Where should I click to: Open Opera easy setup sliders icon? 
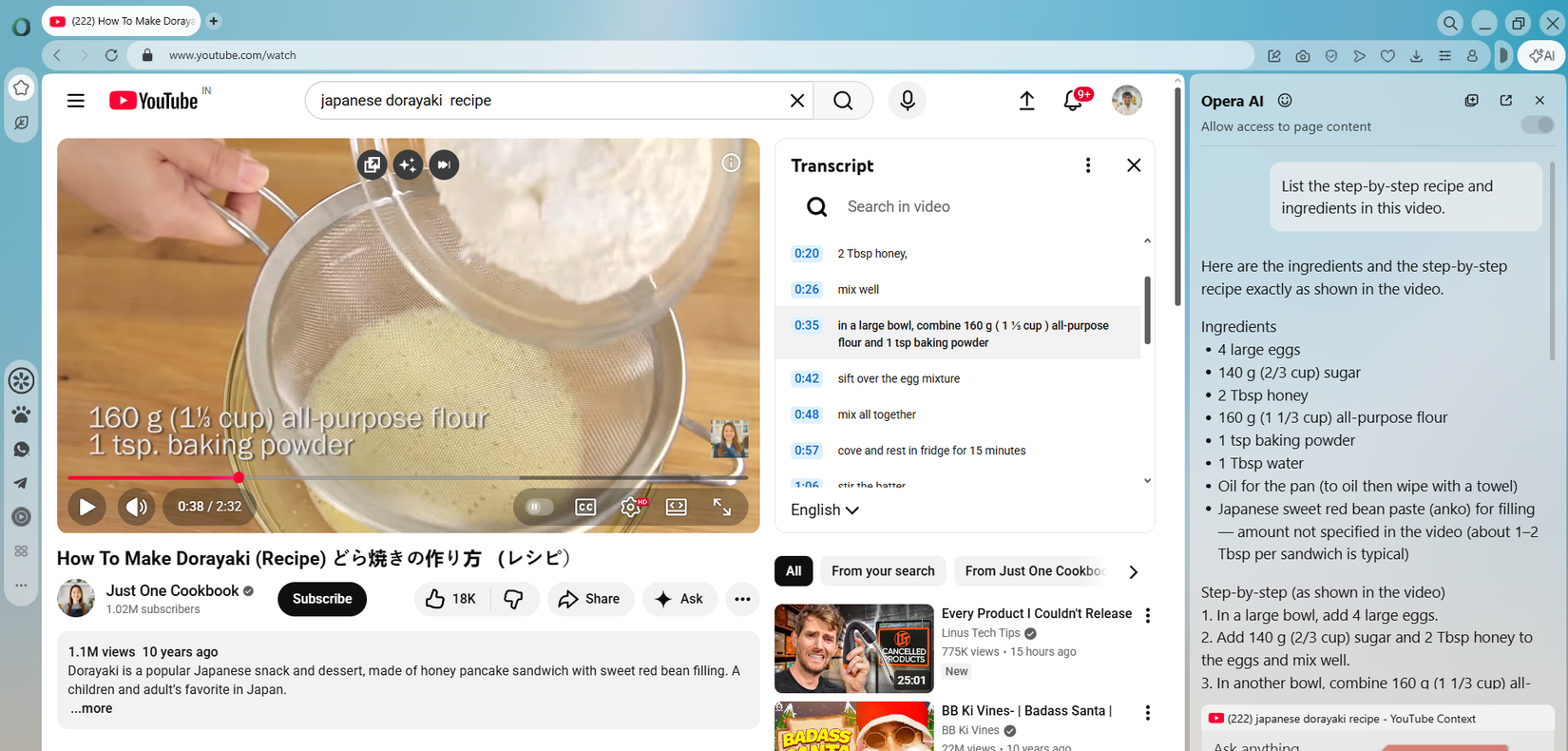1444,56
